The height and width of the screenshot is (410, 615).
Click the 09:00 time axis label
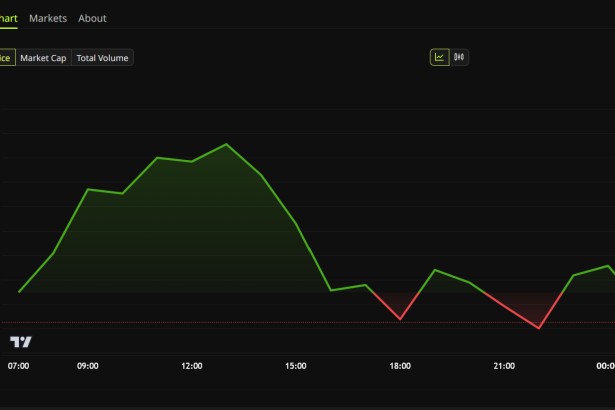[87, 366]
